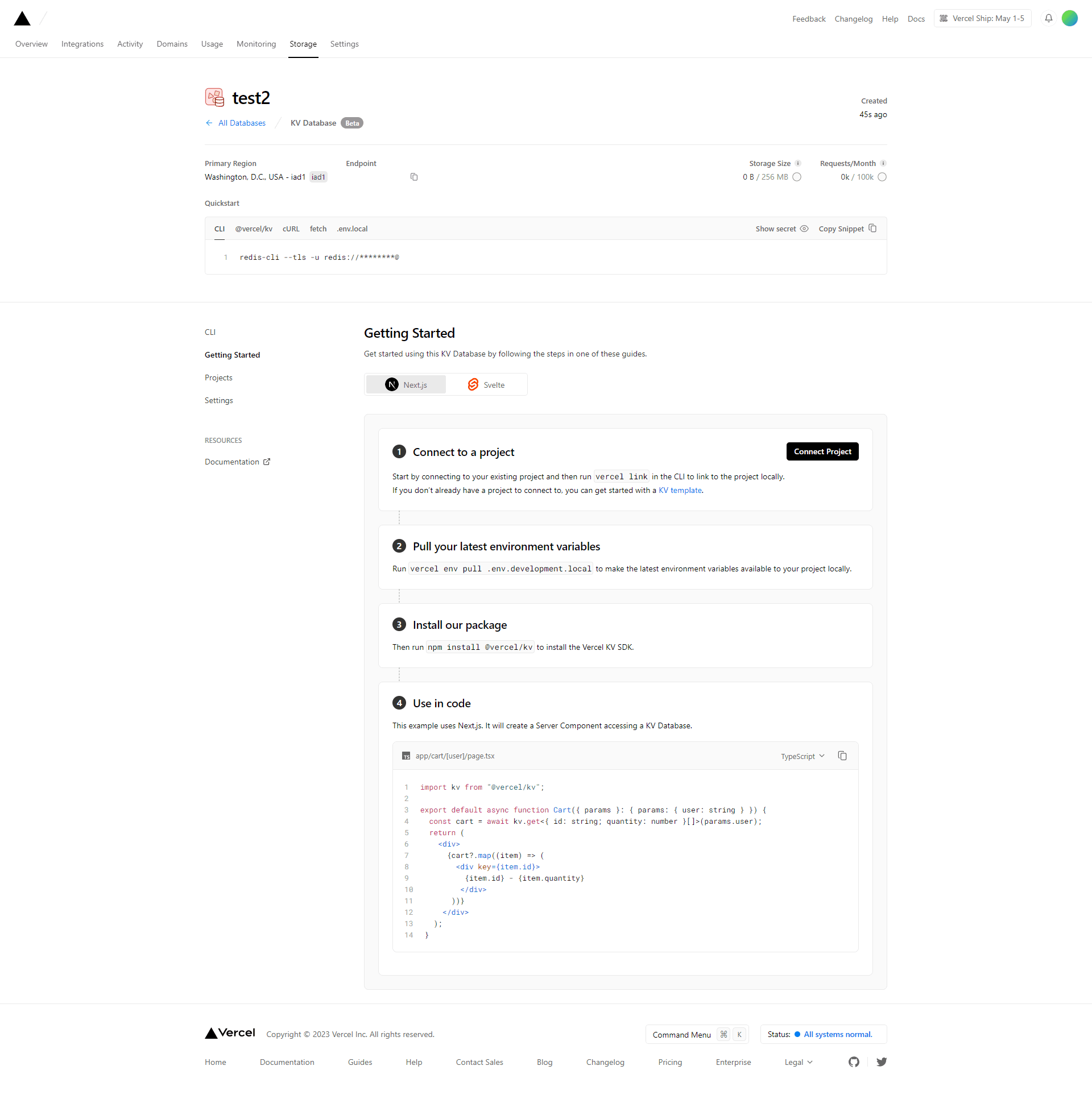Click the redis-cli command line
The width and height of the screenshot is (1092, 1099).
click(x=318, y=257)
